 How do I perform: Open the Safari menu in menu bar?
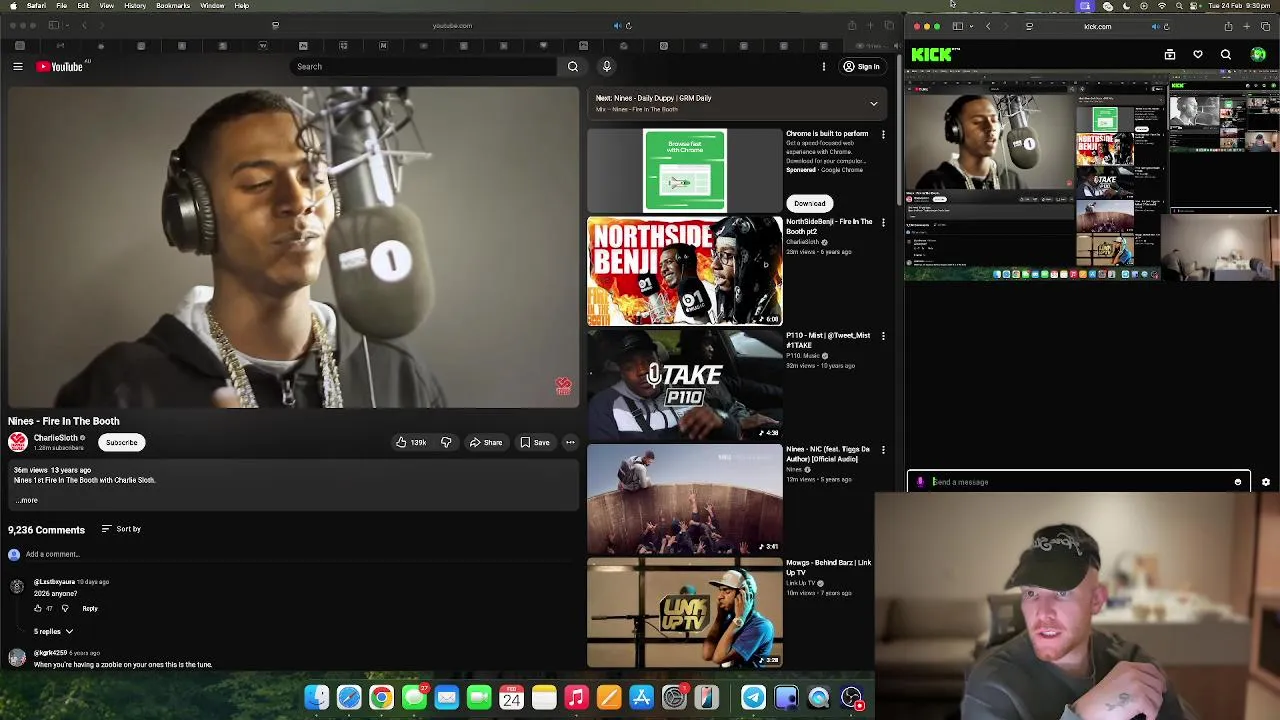tap(36, 6)
